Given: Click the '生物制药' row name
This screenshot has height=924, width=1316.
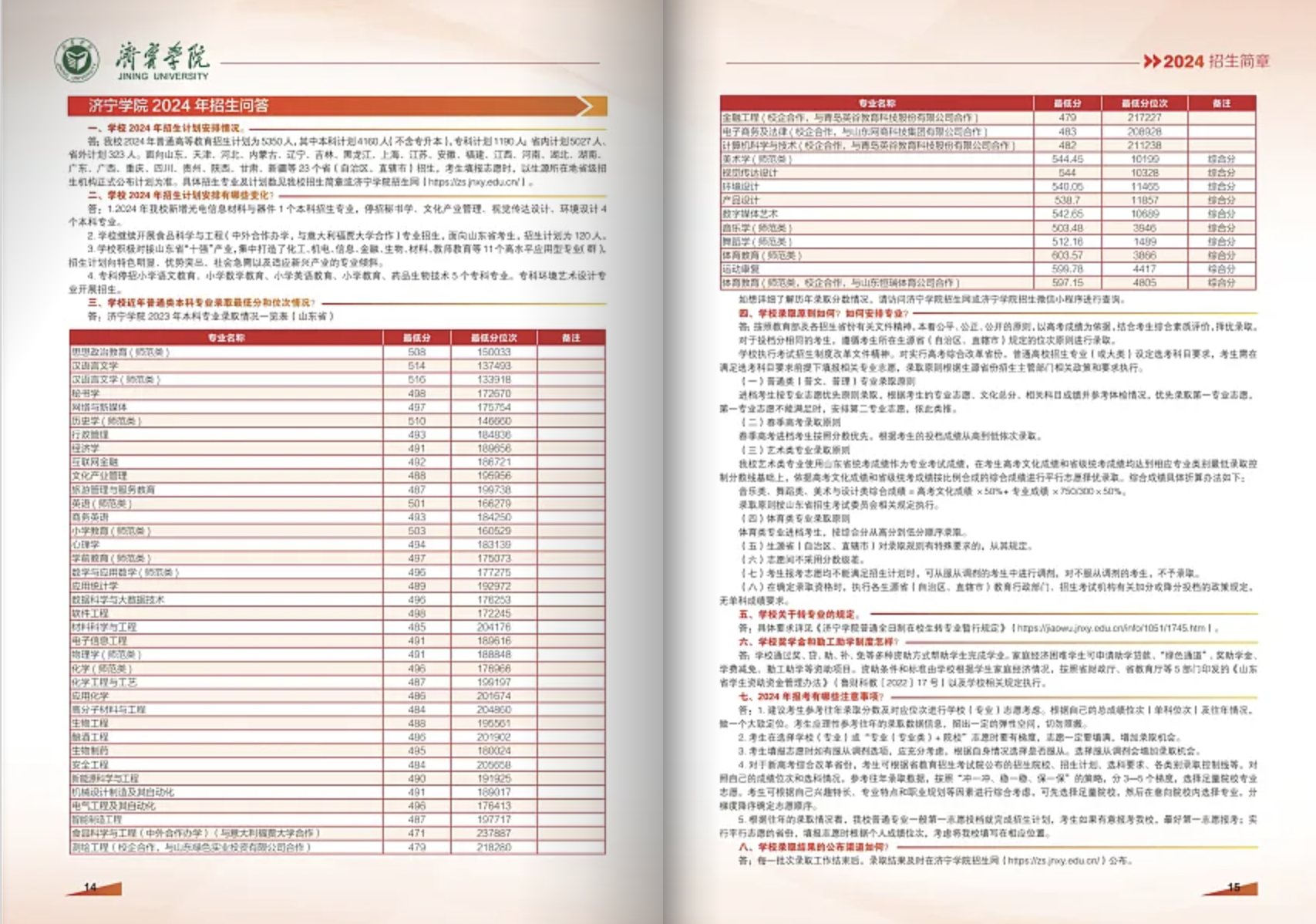Looking at the screenshot, I should tap(90, 751).
